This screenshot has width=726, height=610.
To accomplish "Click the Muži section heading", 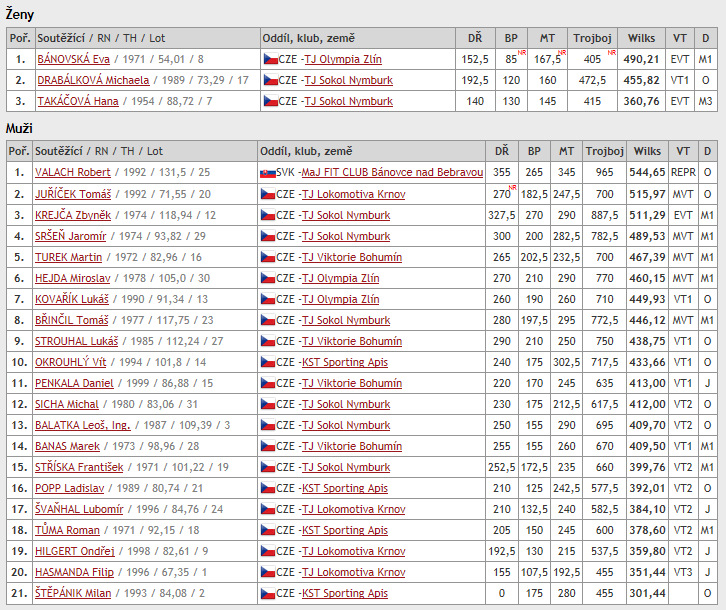I will coord(19,128).
